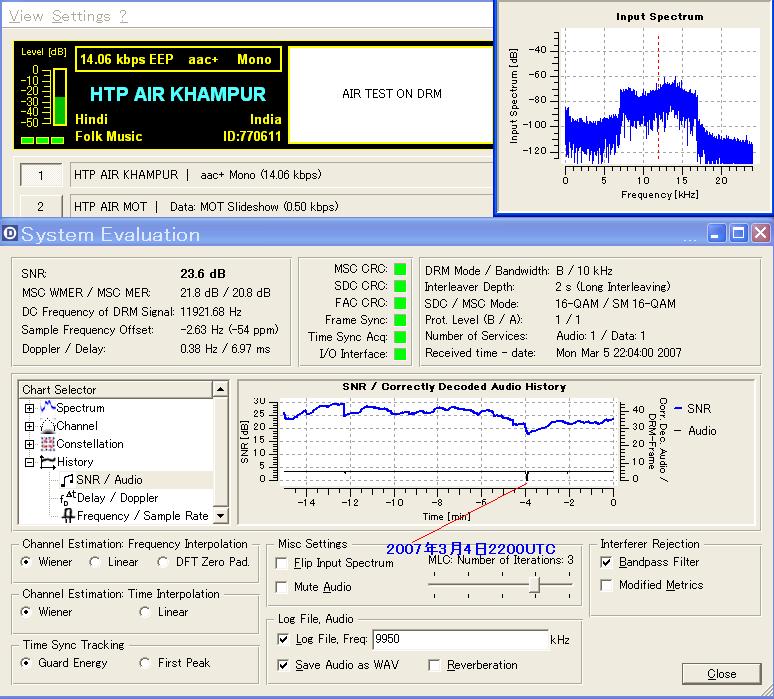Click the HTP AIR KHAMPUR service row
This screenshot has width=774, height=699.
pos(281,175)
